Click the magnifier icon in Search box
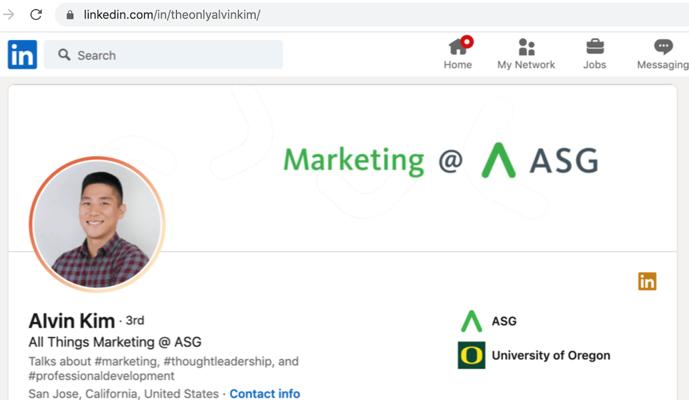689x400 pixels. tap(64, 55)
